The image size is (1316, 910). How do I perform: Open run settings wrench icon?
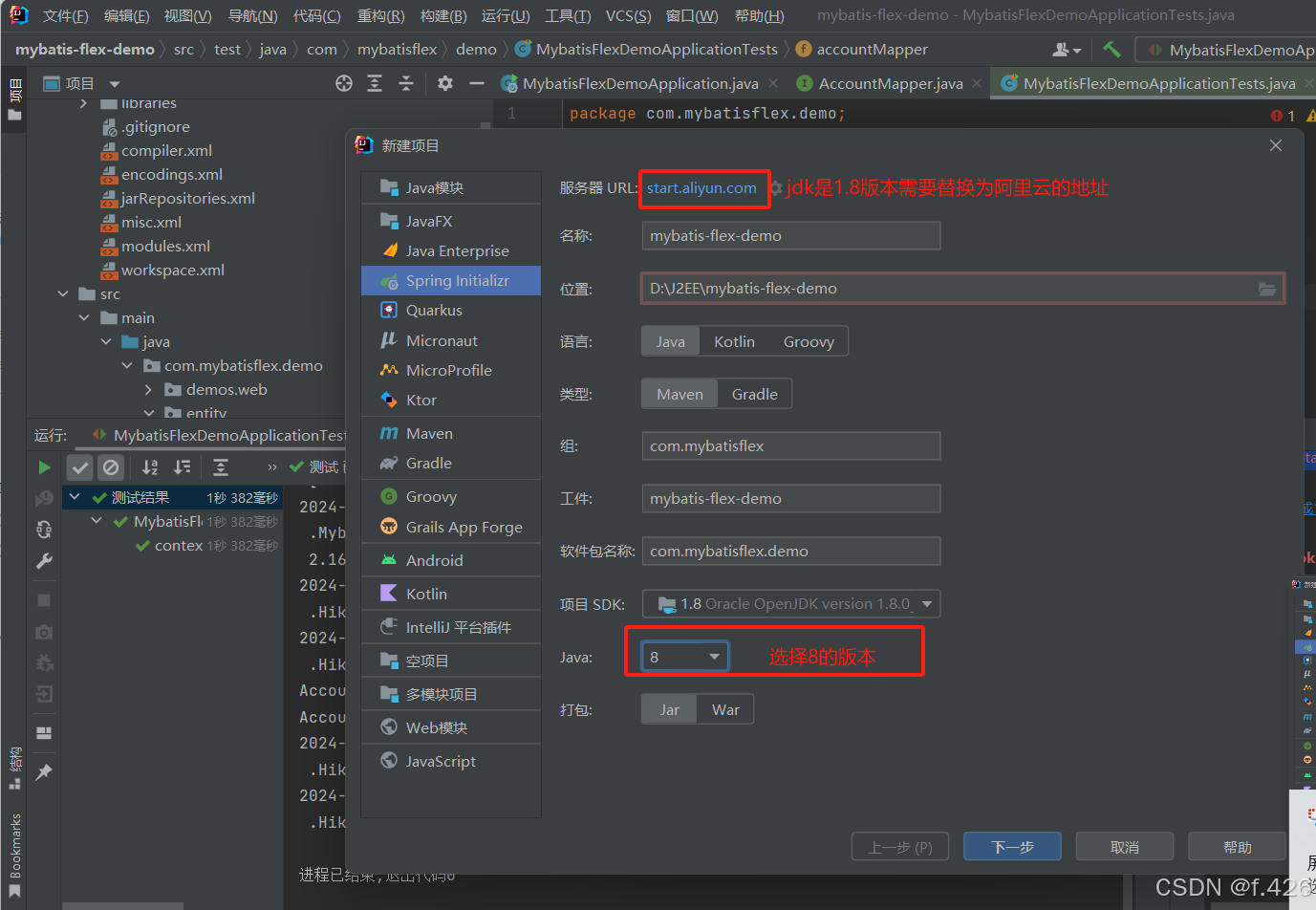[x=44, y=561]
